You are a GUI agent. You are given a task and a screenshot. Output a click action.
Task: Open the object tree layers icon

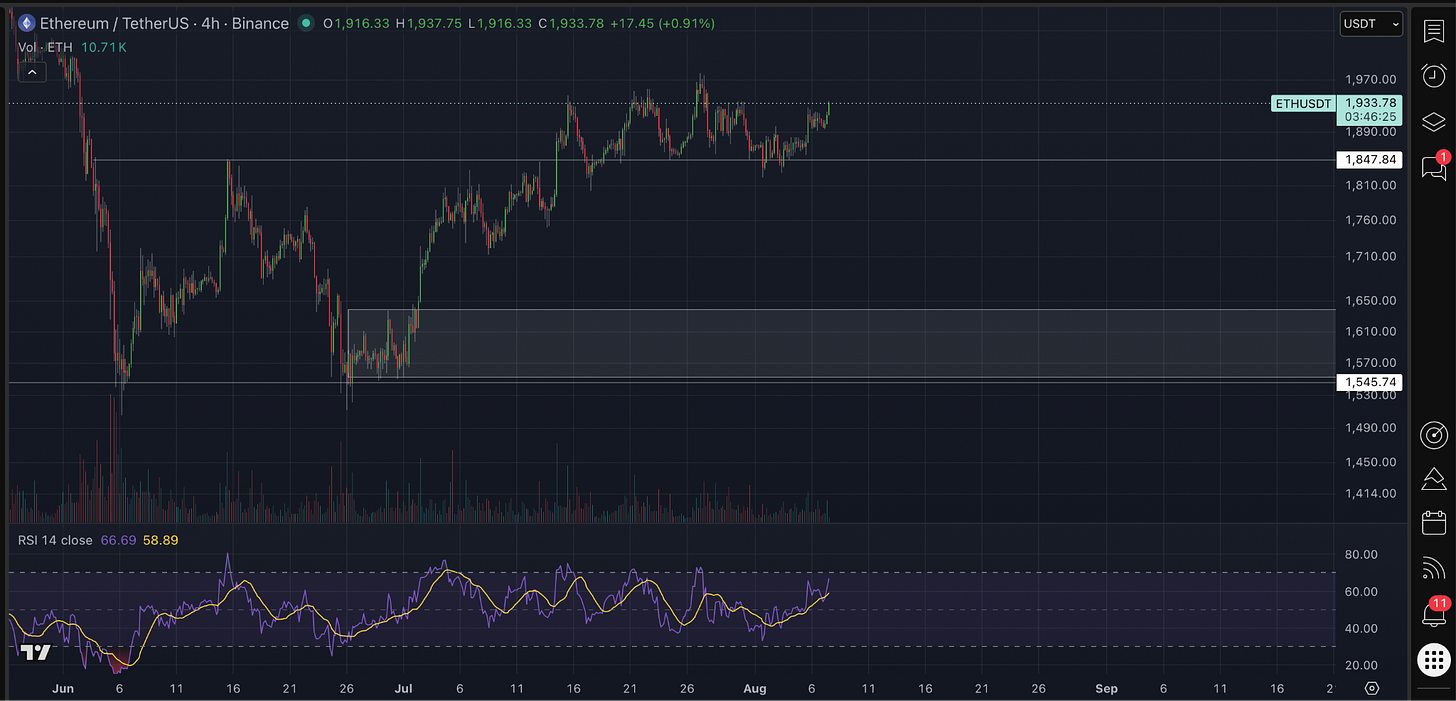tap(1433, 122)
